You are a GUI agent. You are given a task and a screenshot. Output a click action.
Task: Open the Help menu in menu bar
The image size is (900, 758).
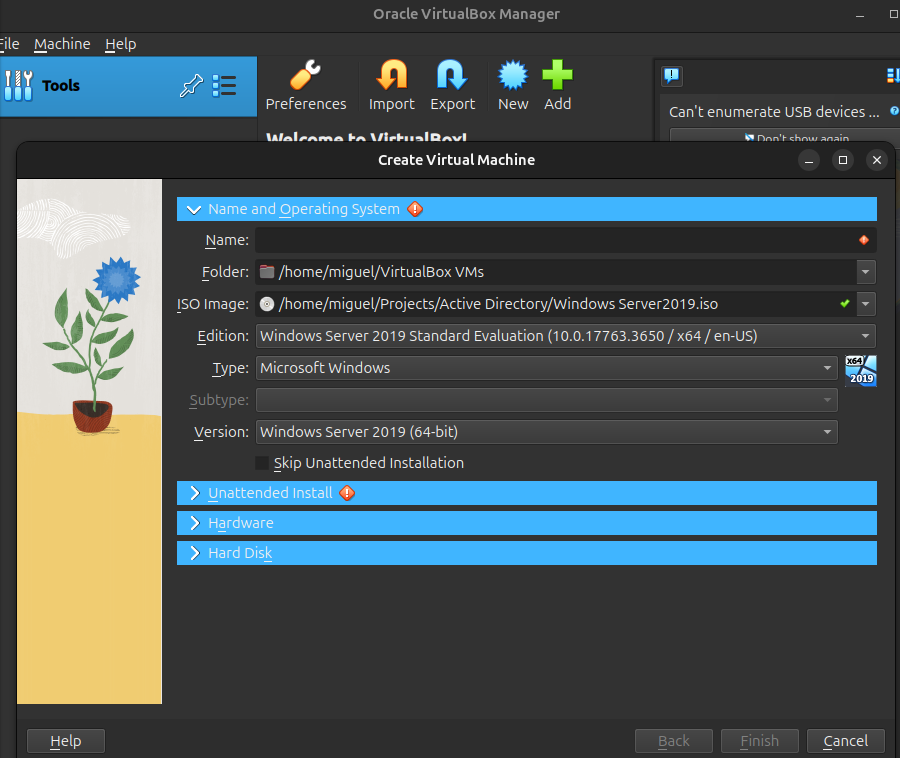[x=121, y=44]
